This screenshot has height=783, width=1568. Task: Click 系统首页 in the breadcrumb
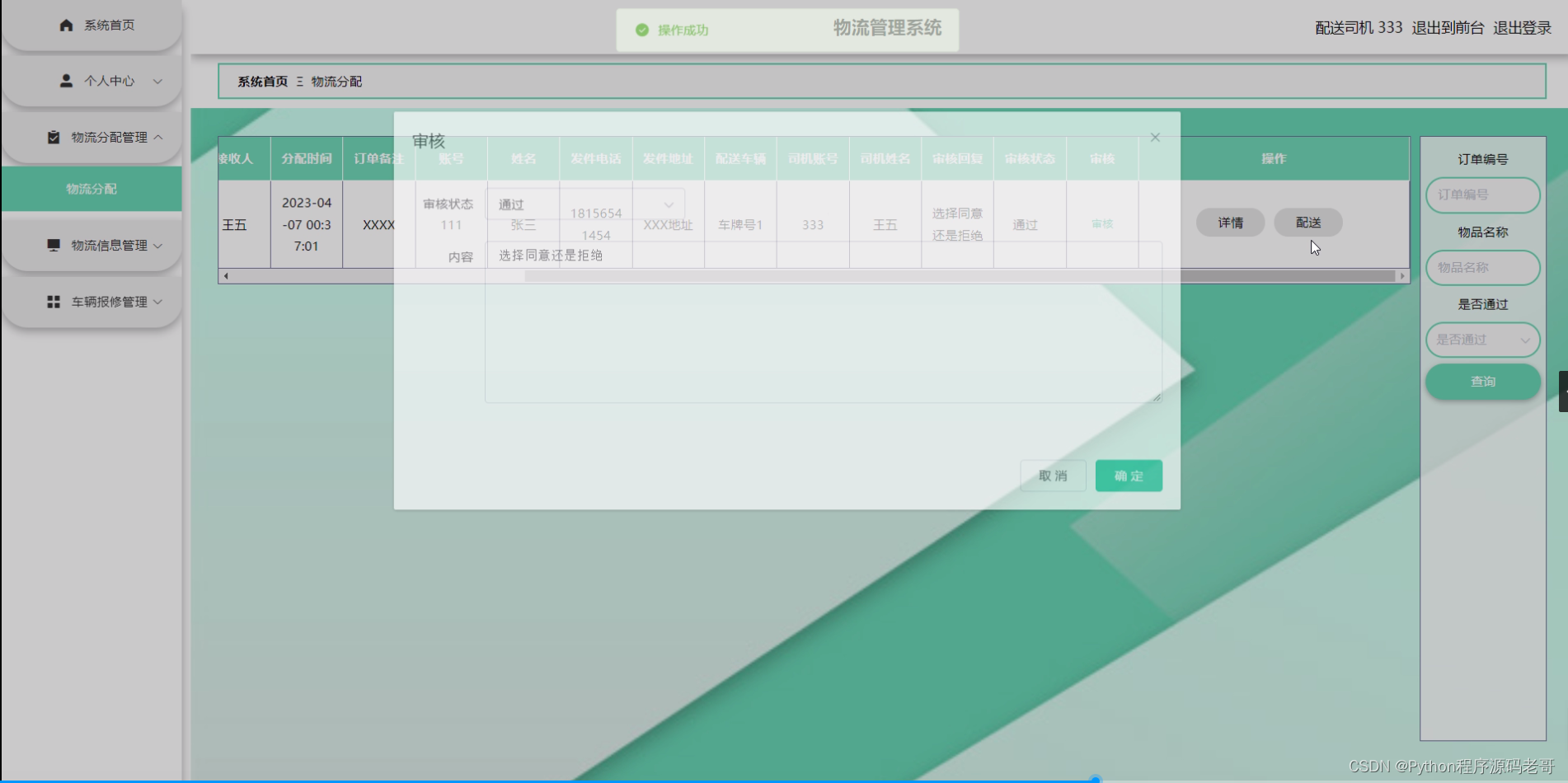click(263, 82)
